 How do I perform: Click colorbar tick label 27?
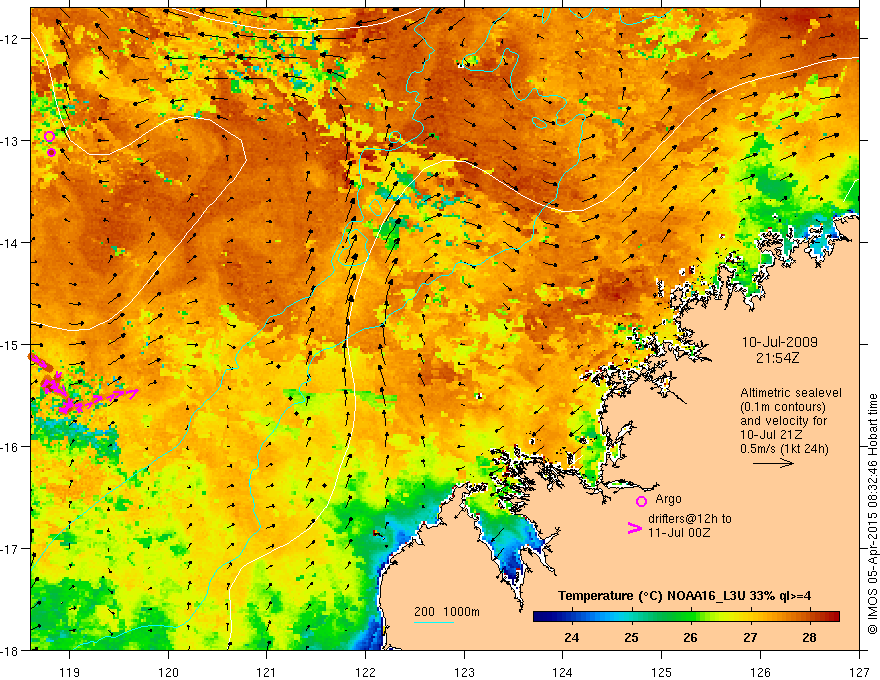(750, 638)
